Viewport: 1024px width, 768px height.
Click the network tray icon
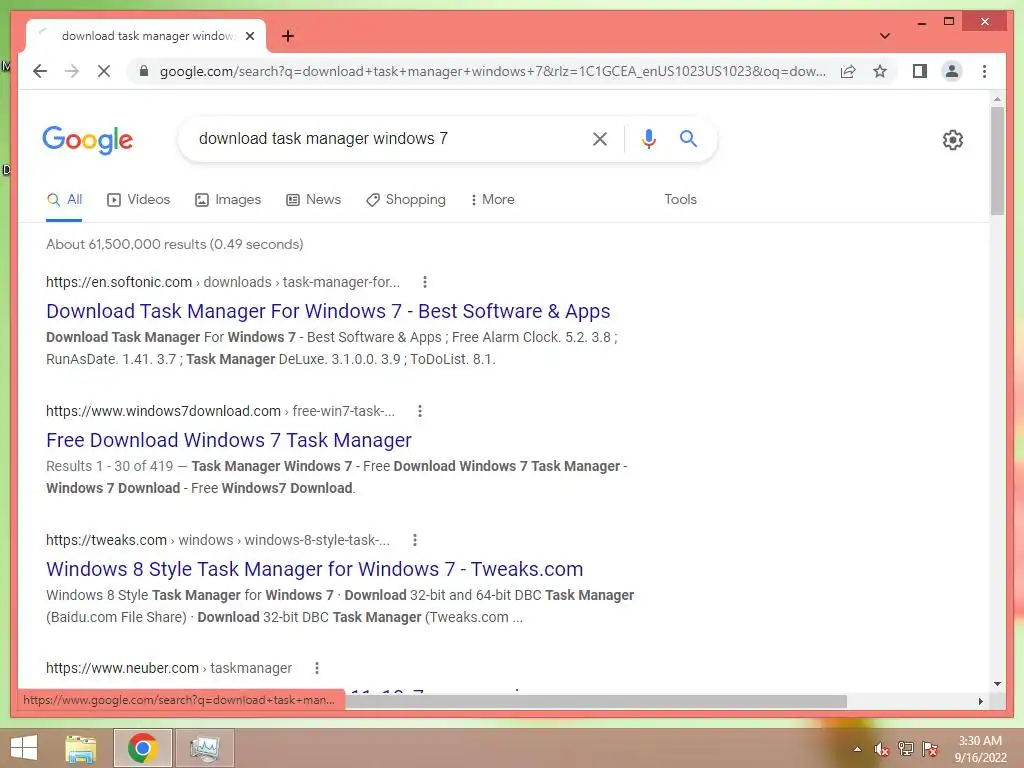click(905, 749)
